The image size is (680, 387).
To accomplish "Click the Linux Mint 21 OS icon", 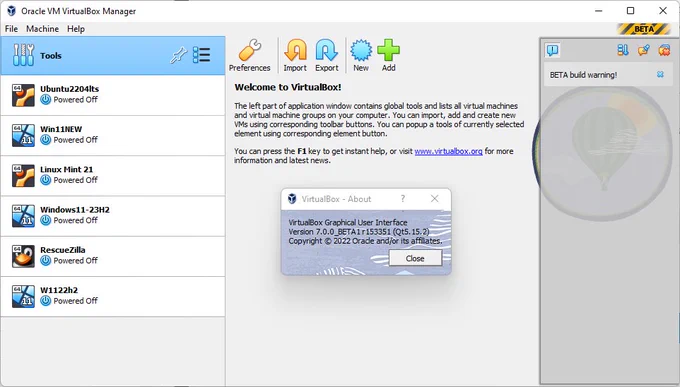I will click(23, 176).
